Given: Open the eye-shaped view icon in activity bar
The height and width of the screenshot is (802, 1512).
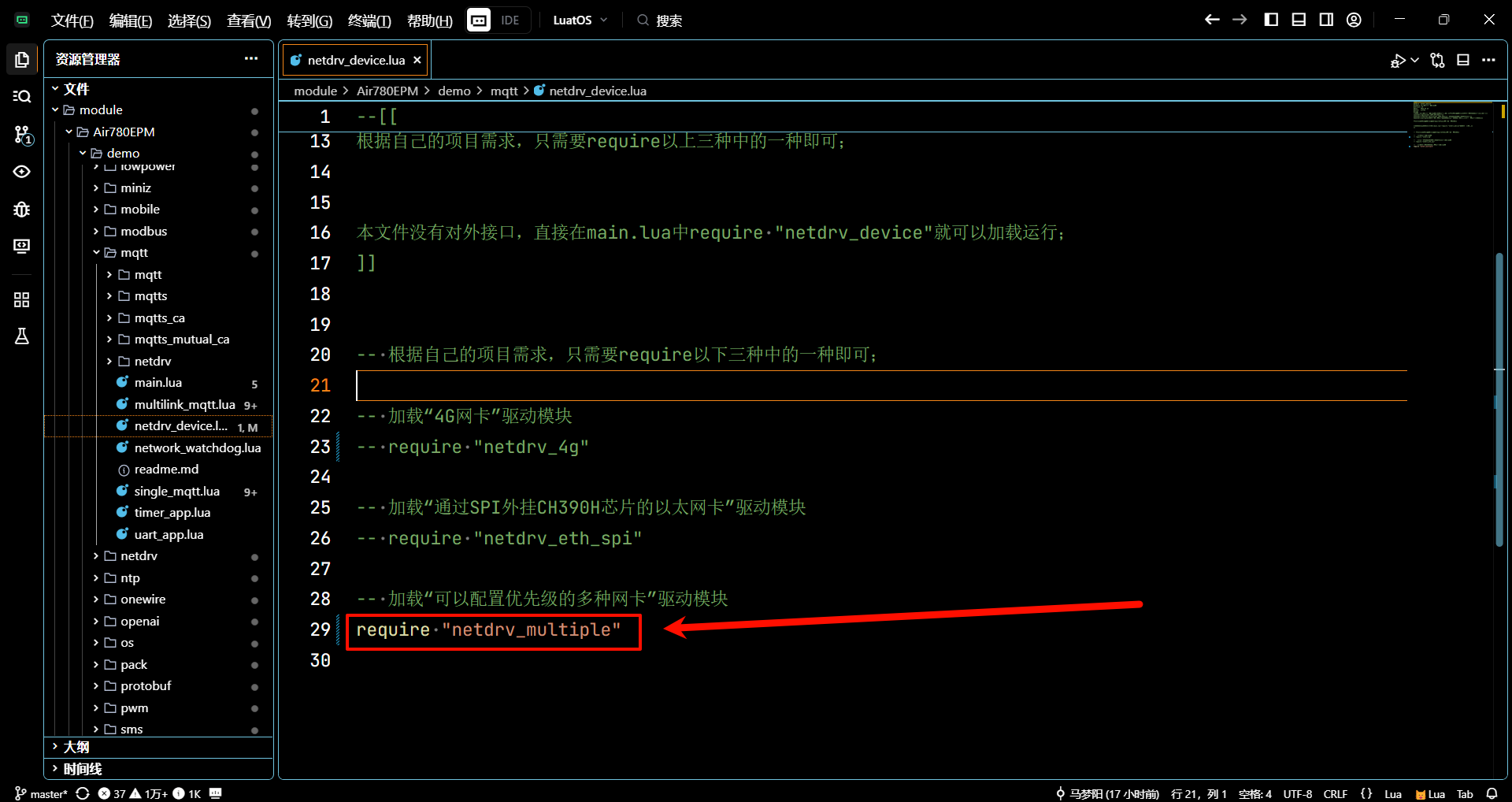Looking at the screenshot, I should click(x=22, y=172).
